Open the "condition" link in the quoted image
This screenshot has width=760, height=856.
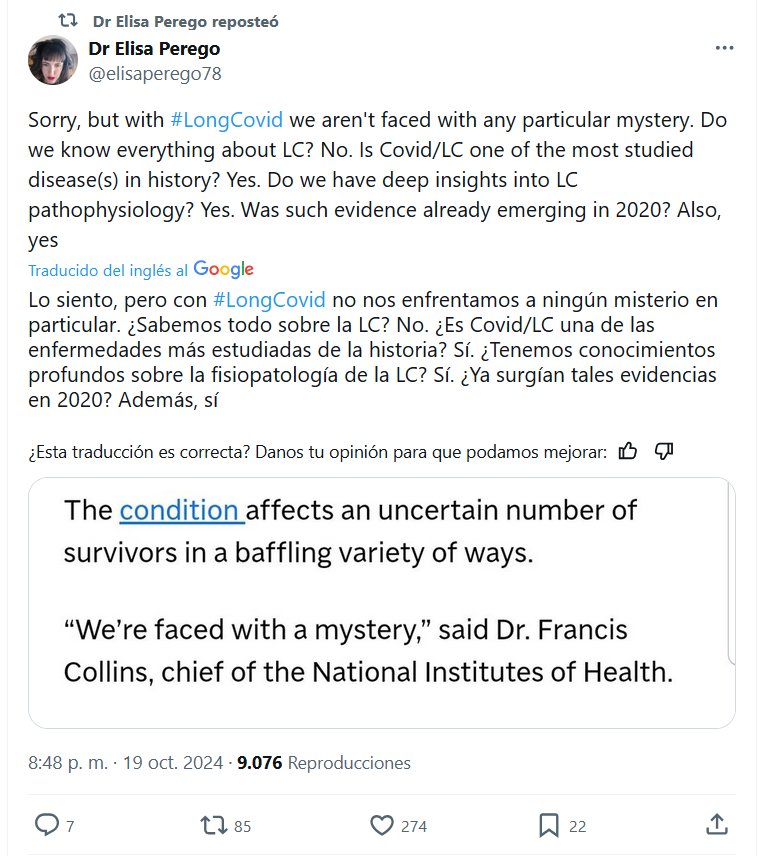coord(181,510)
